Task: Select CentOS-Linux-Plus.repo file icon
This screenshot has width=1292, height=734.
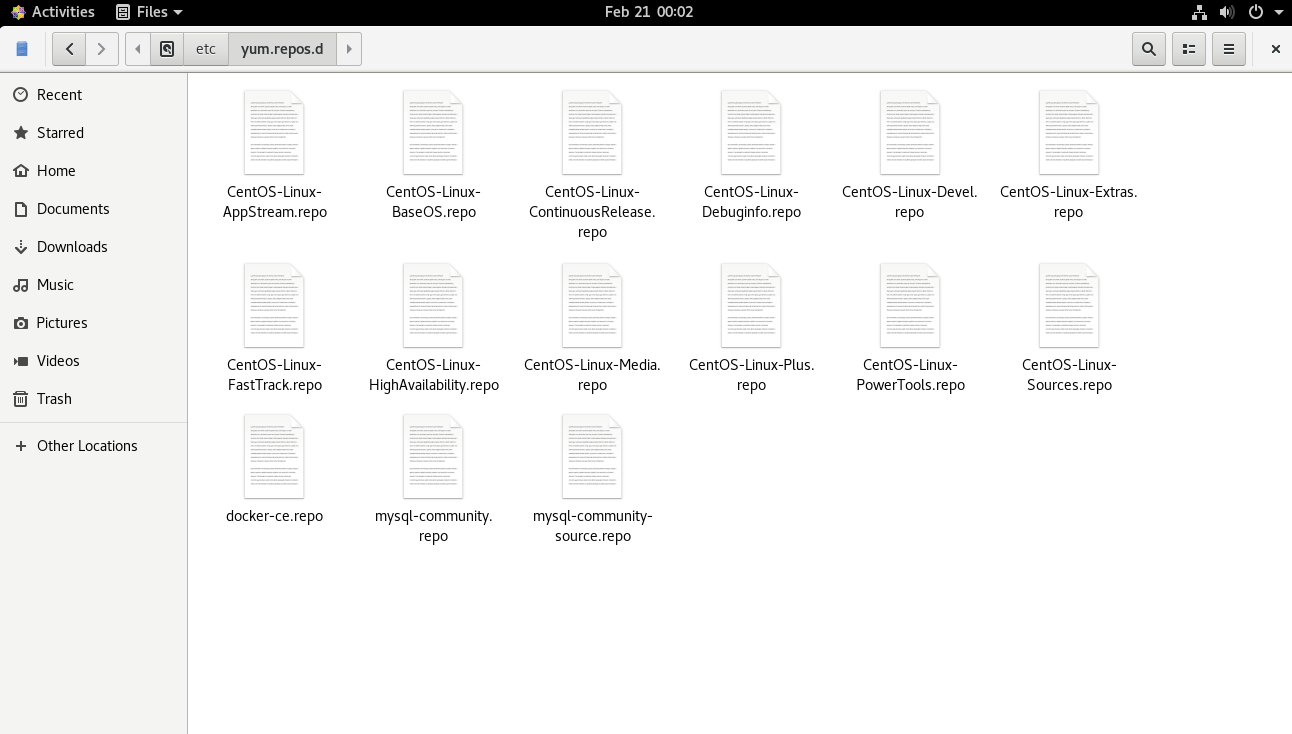Action: click(751, 305)
